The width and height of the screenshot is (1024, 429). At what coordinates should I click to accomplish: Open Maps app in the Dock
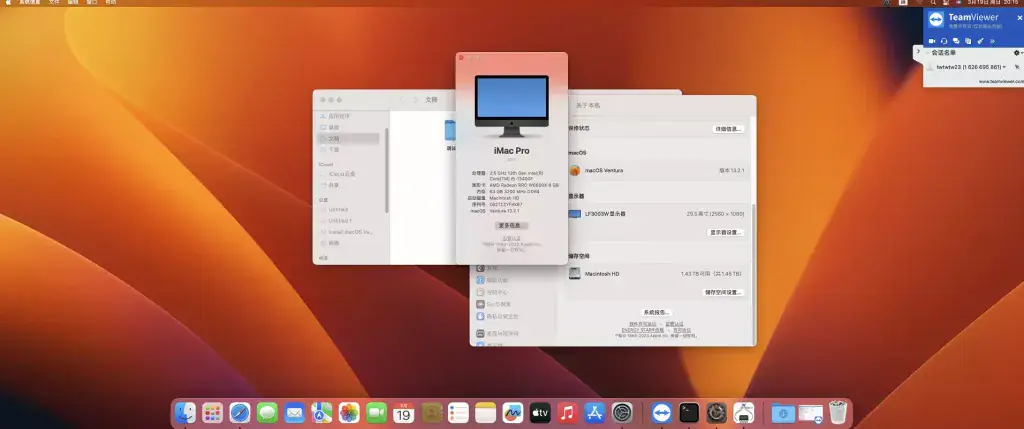click(x=321, y=412)
